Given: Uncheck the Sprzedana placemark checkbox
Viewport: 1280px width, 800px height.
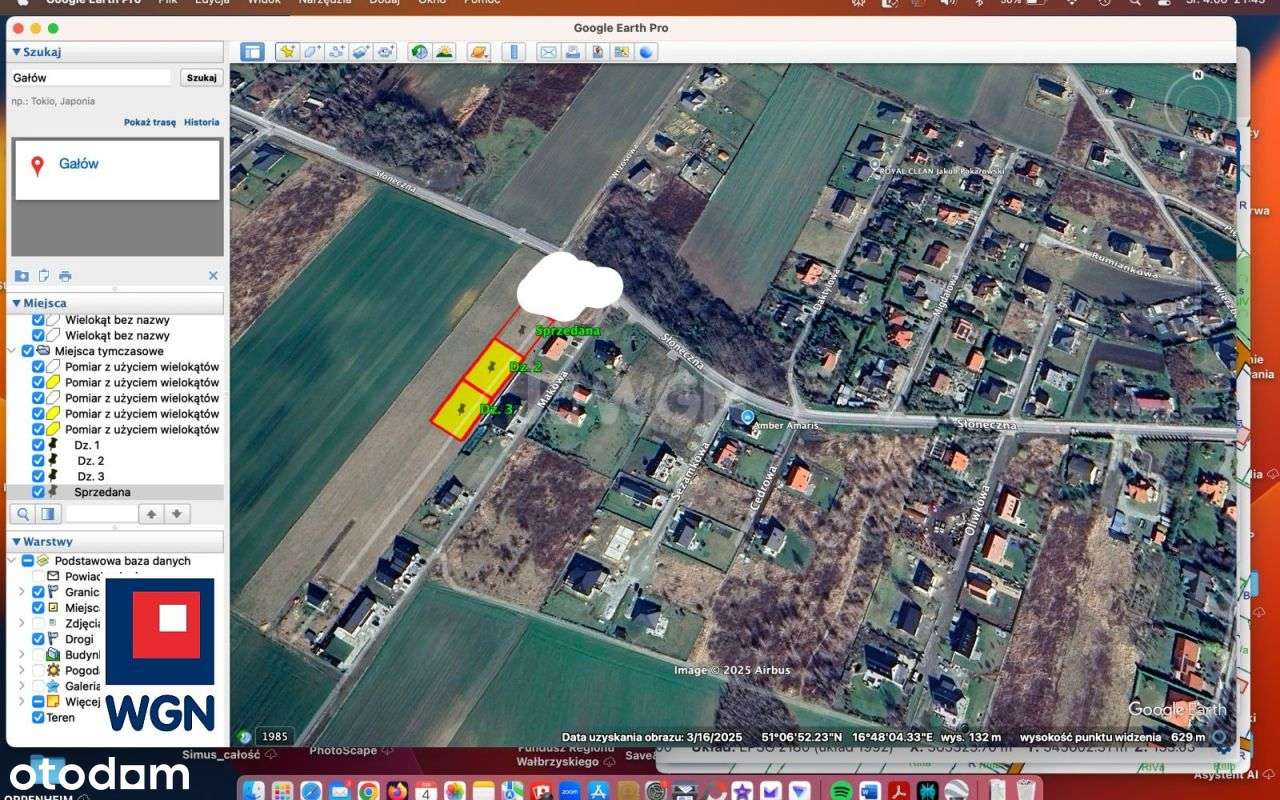Looking at the screenshot, I should [38, 492].
